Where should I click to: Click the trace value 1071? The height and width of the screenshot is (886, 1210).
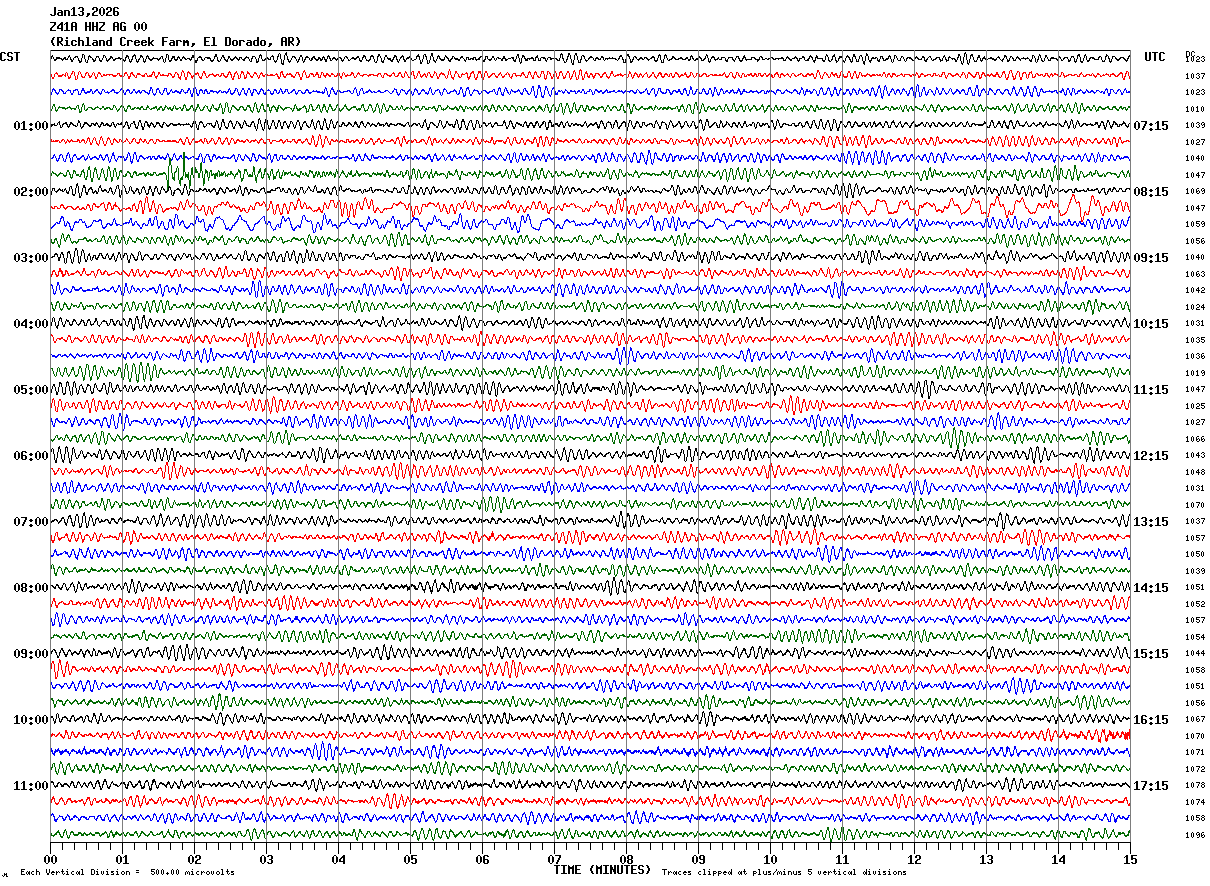pos(1195,752)
